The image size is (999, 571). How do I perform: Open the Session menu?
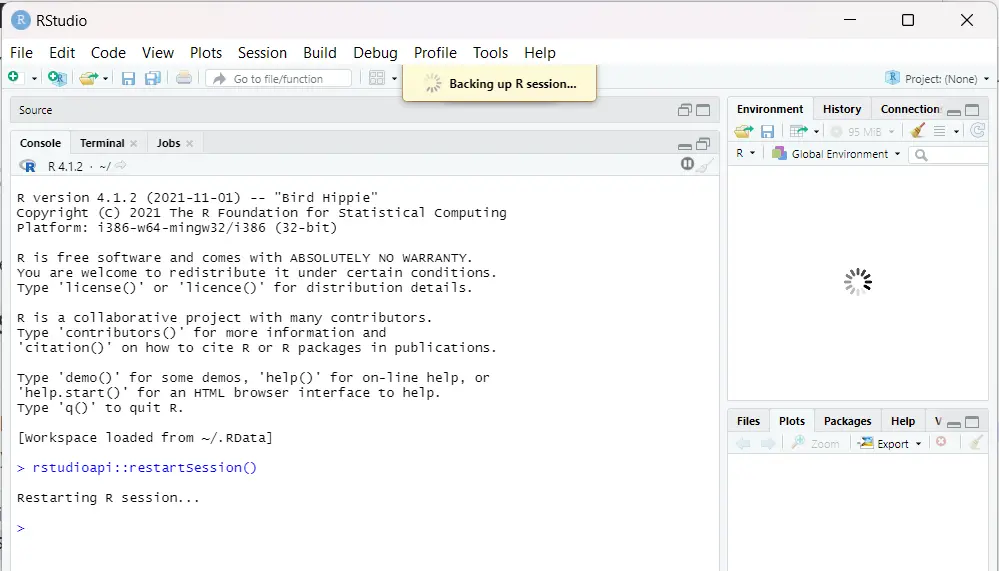click(x=262, y=53)
